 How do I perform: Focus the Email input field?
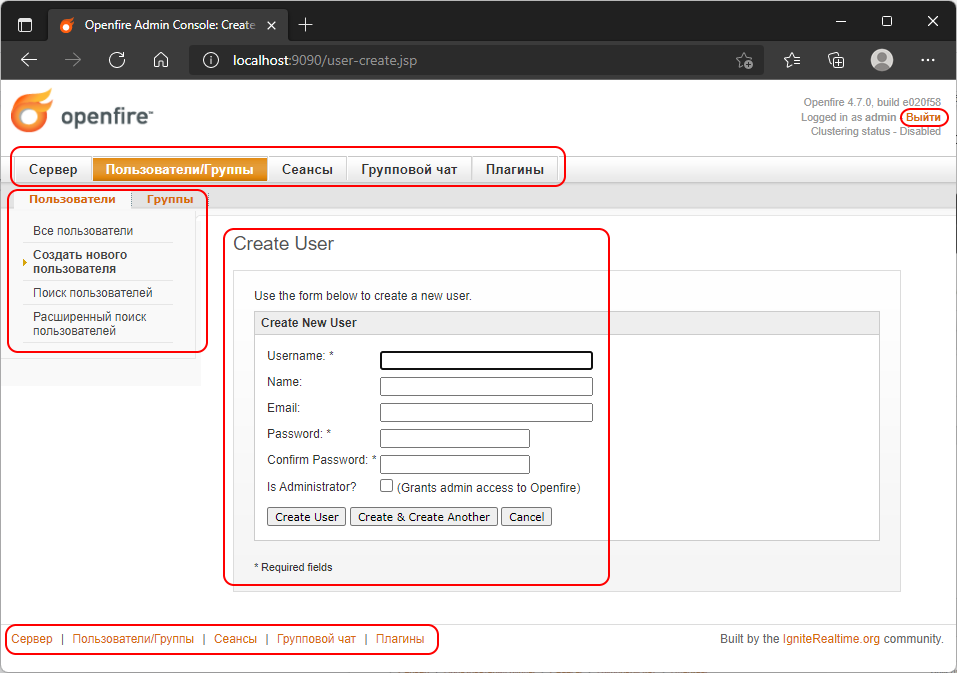coord(486,412)
